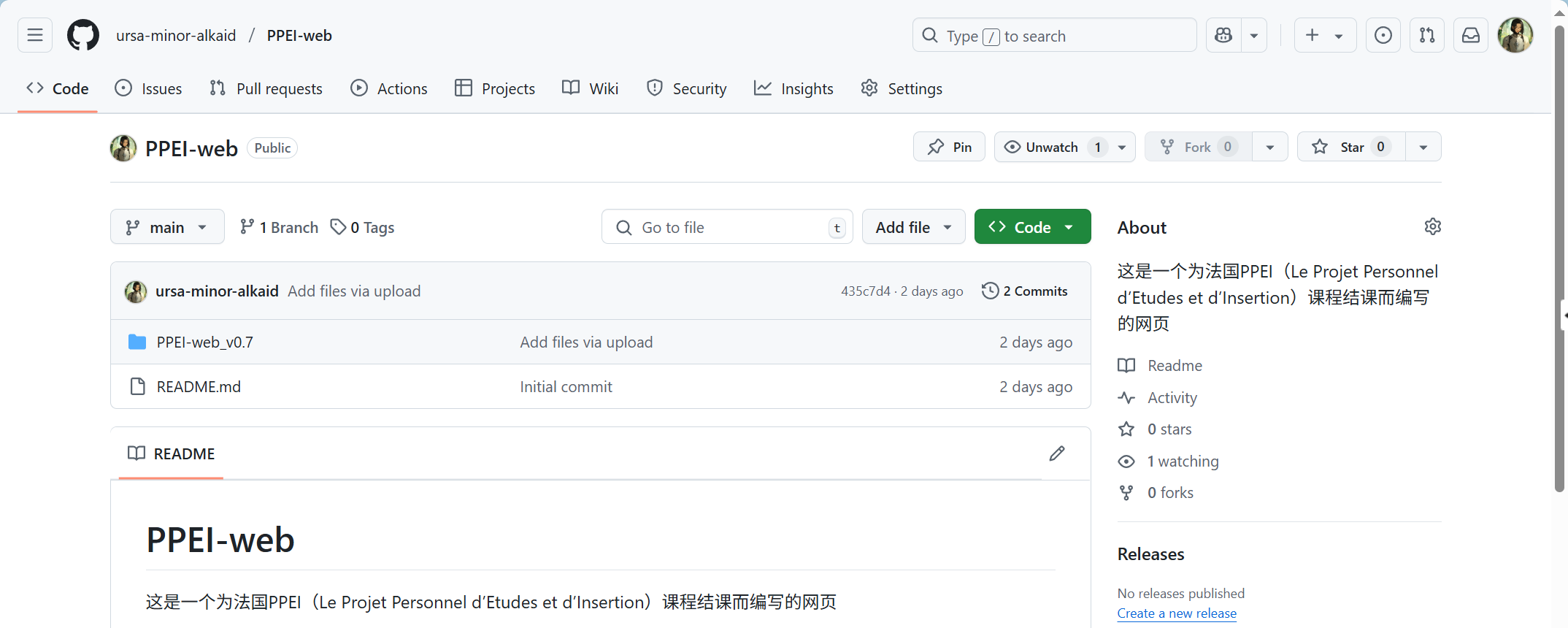Go to ursa-minor-alkaid owner breadcrumb
The height and width of the screenshot is (628, 1568).
[176, 35]
